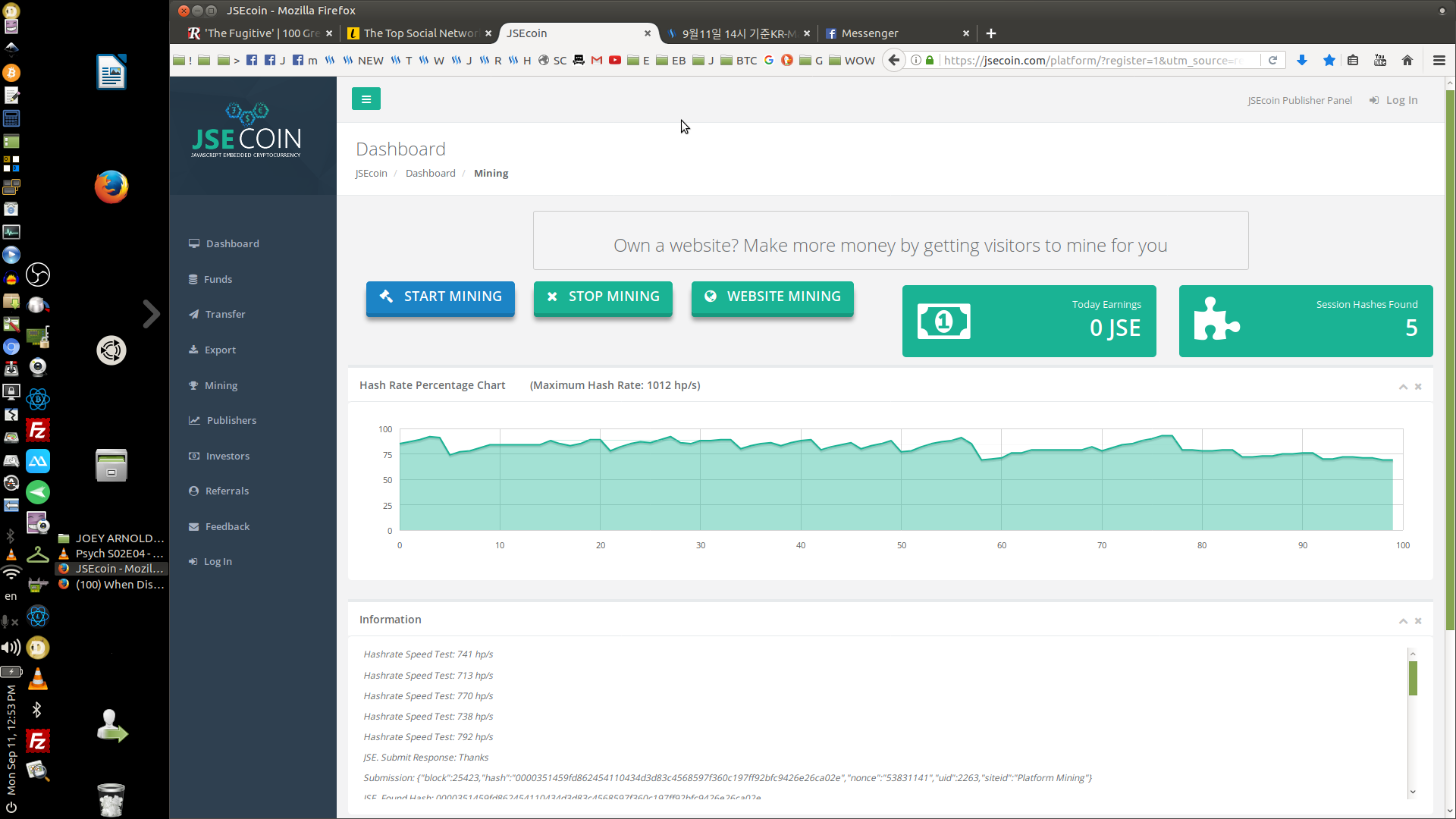
Task: Open the Firefox hamburger menu
Action: click(1439, 60)
